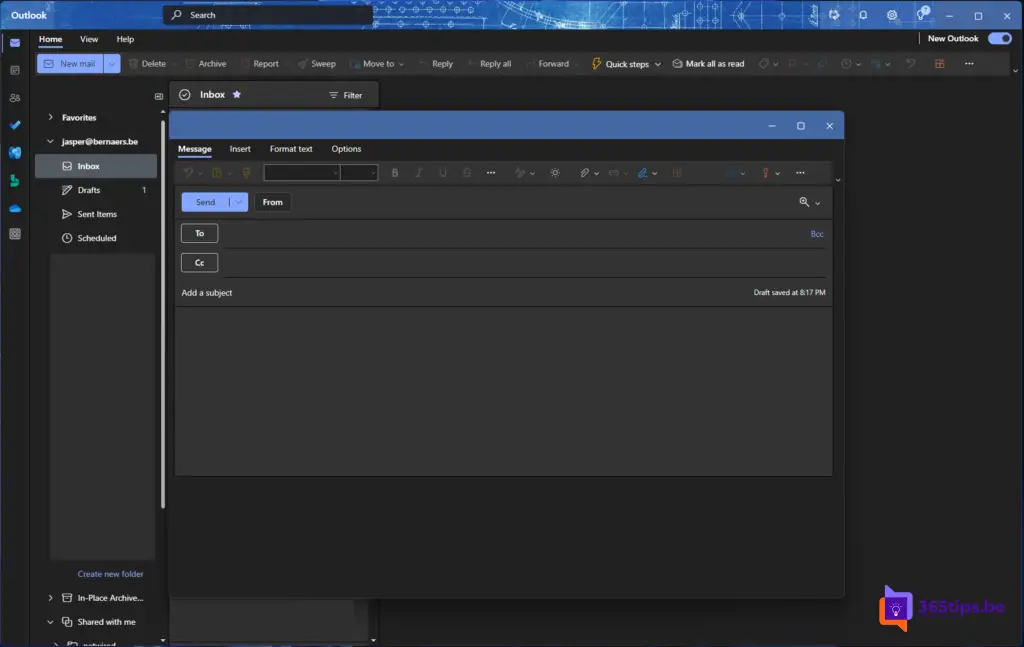The height and width of the screenshot is (647, 1024).
Task: Toggle the Inbox favorite star
Action: pyautogui.click(x=237, y=95)
